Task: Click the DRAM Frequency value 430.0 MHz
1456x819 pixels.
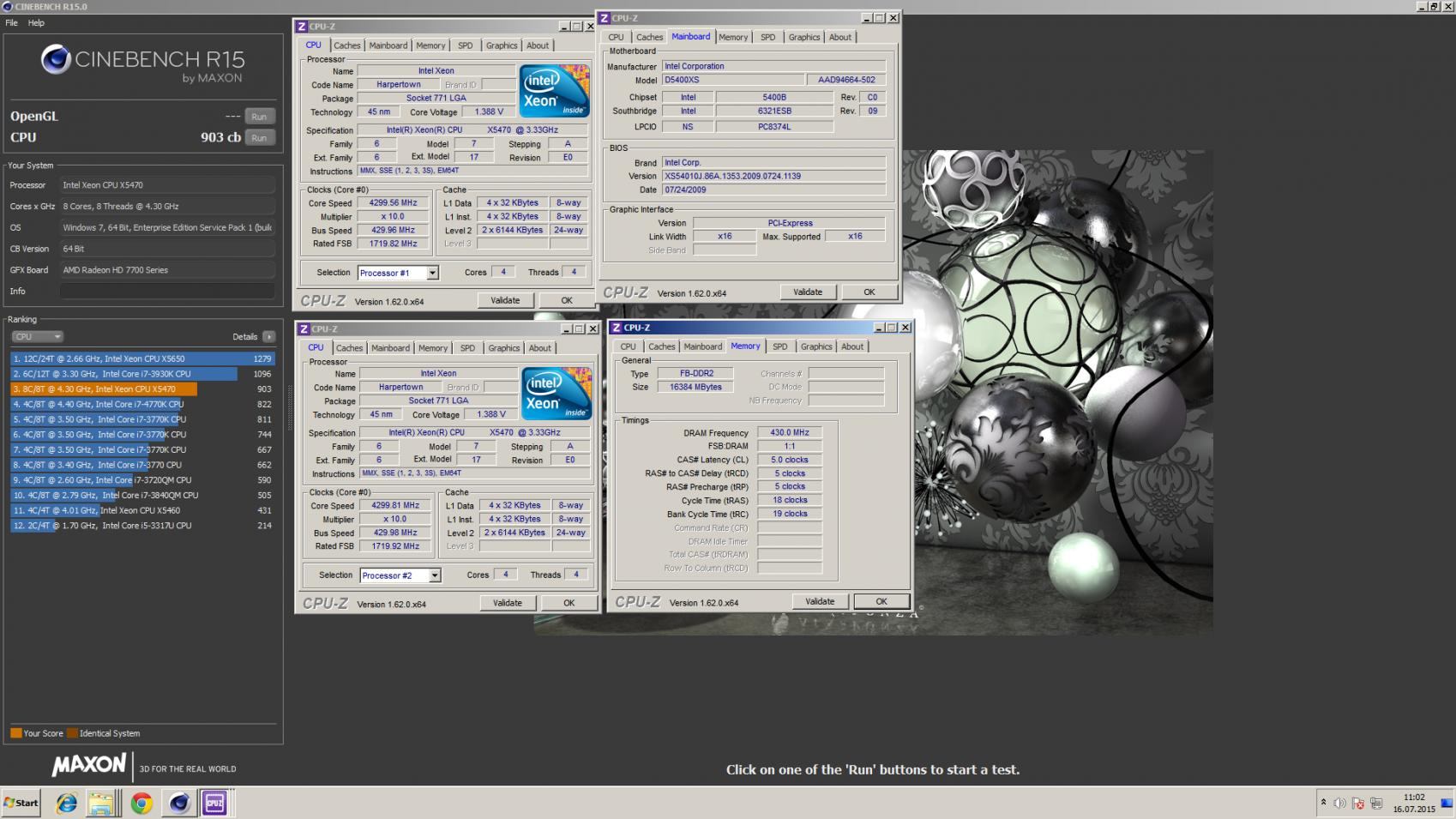Action: pyautogui.click(x=790, y=433)
